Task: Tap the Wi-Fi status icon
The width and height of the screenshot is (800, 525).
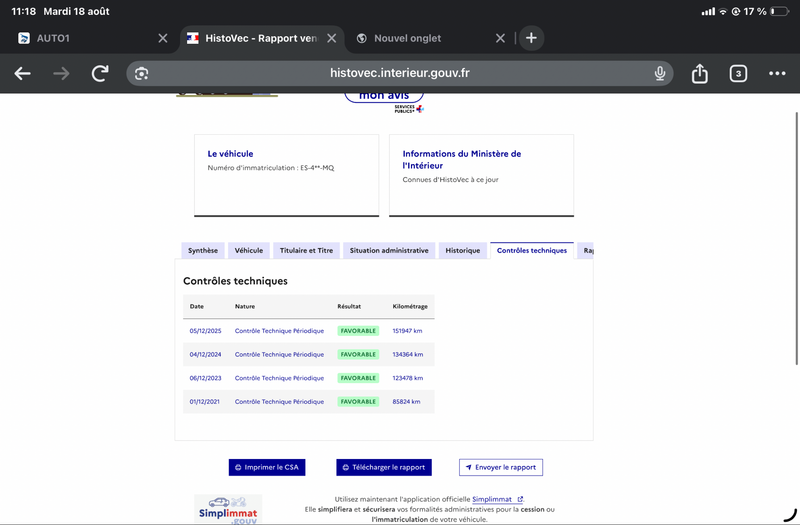Action: [x=723, y=11]
